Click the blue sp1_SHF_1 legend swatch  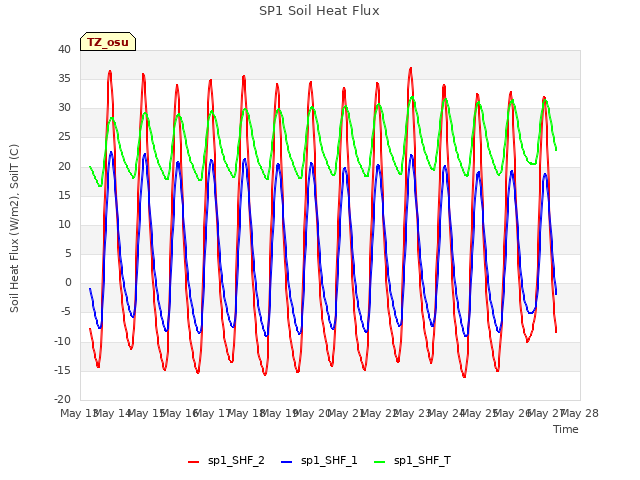click(287, 462)
